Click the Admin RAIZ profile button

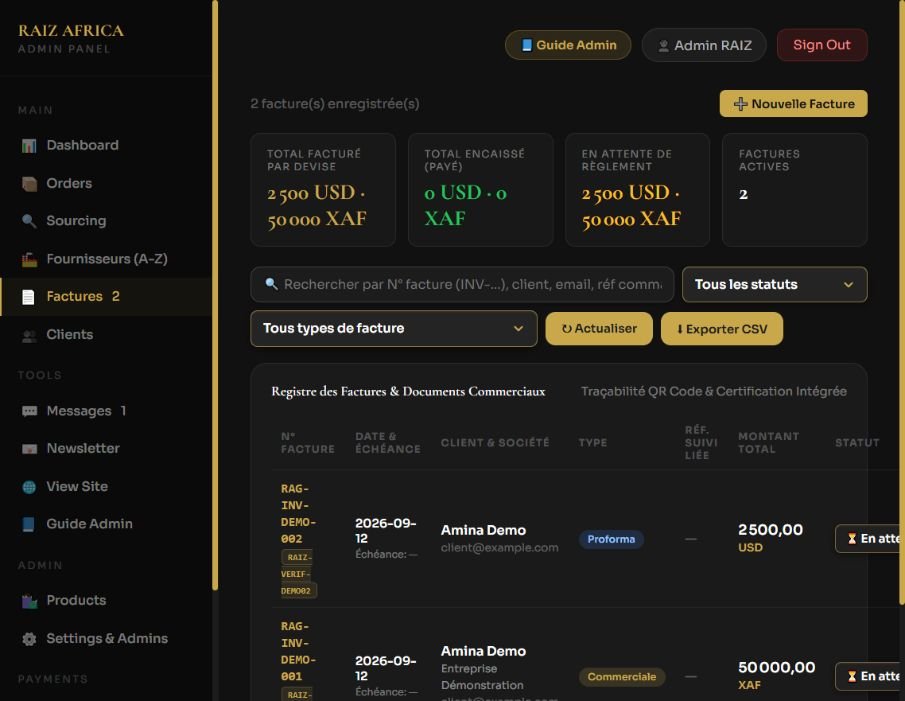704,45
